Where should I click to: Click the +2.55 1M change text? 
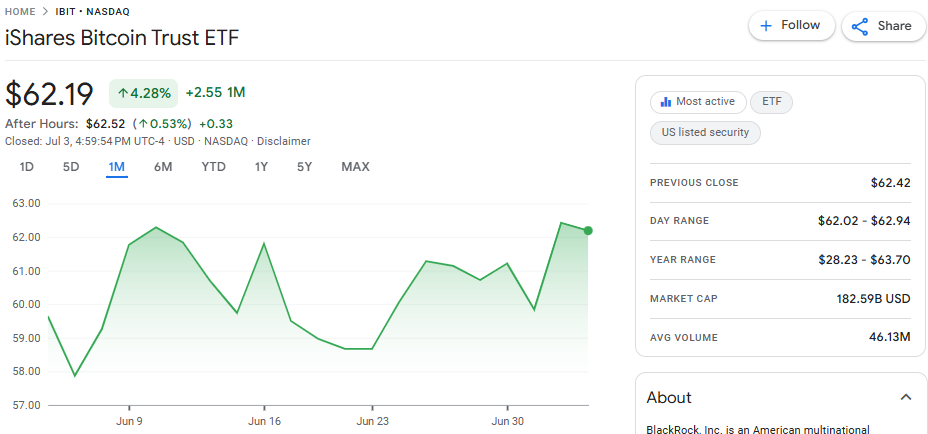click(215, 92)
